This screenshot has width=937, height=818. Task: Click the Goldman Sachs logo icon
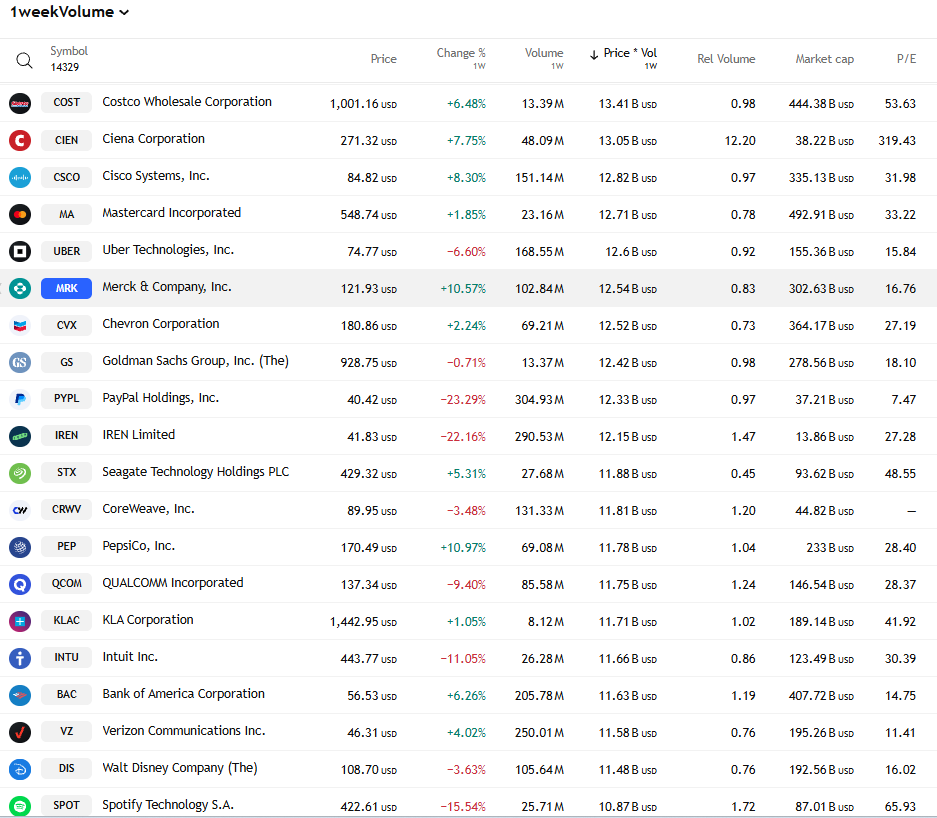20,363
